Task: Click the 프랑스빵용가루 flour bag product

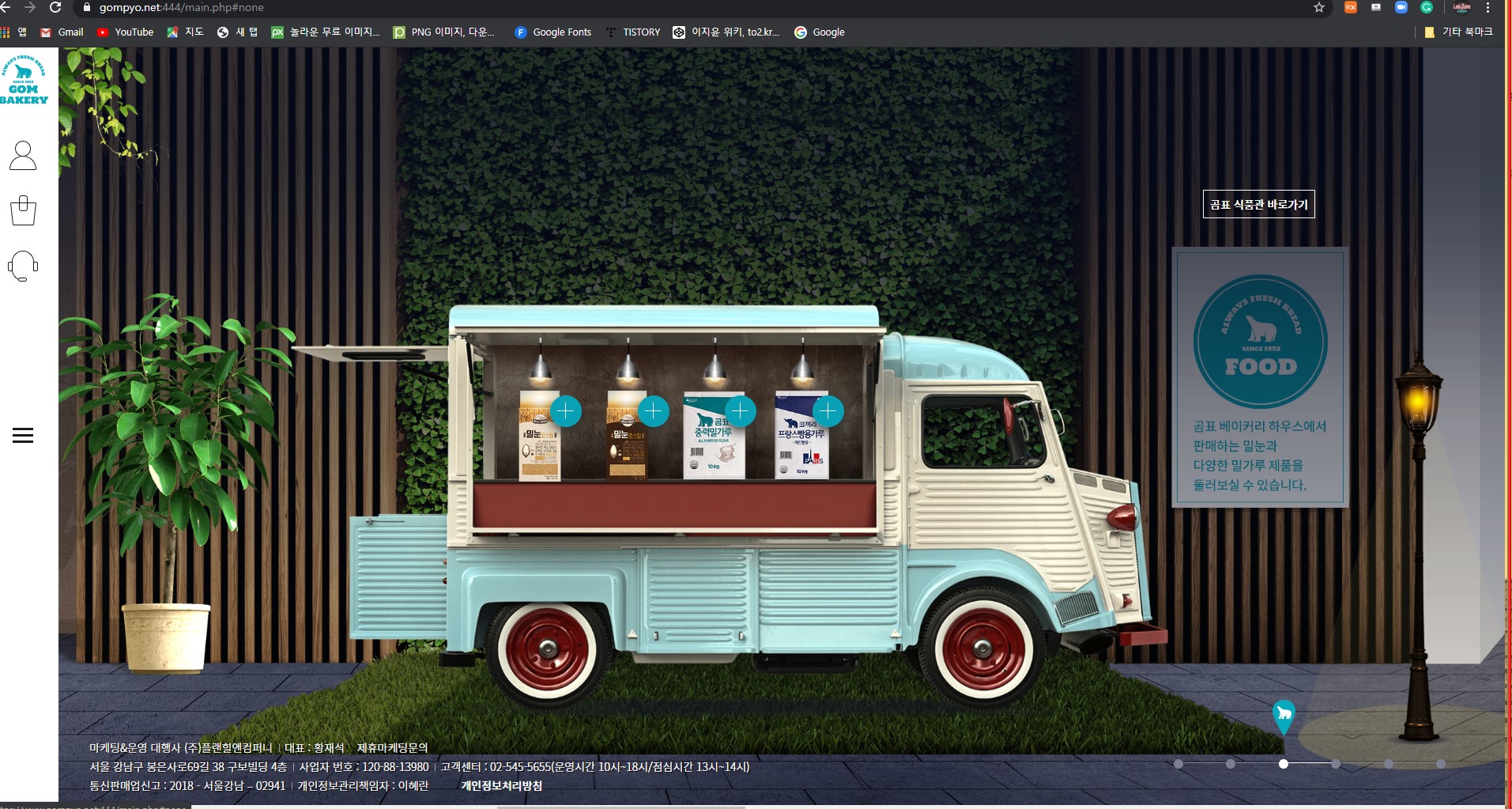Action: tap(801, 435)
